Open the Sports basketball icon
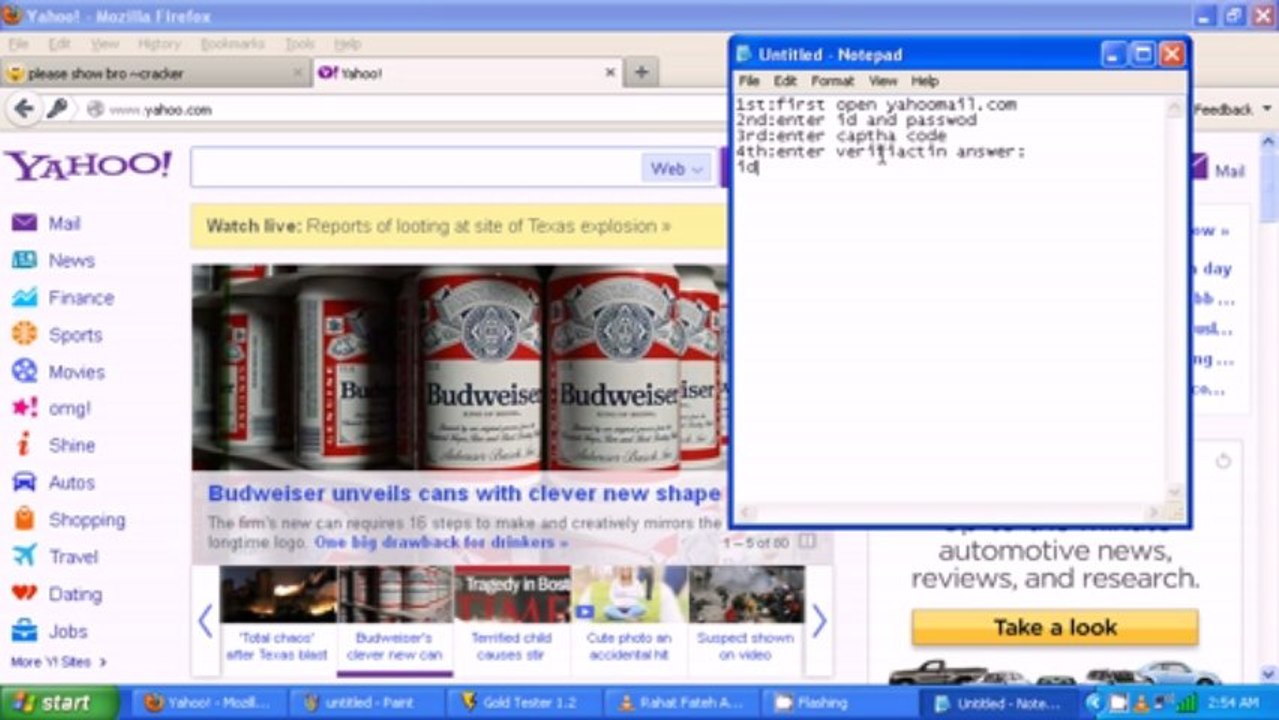Image resolution: width=1279 pixels, height=720 pixels. 24,334
